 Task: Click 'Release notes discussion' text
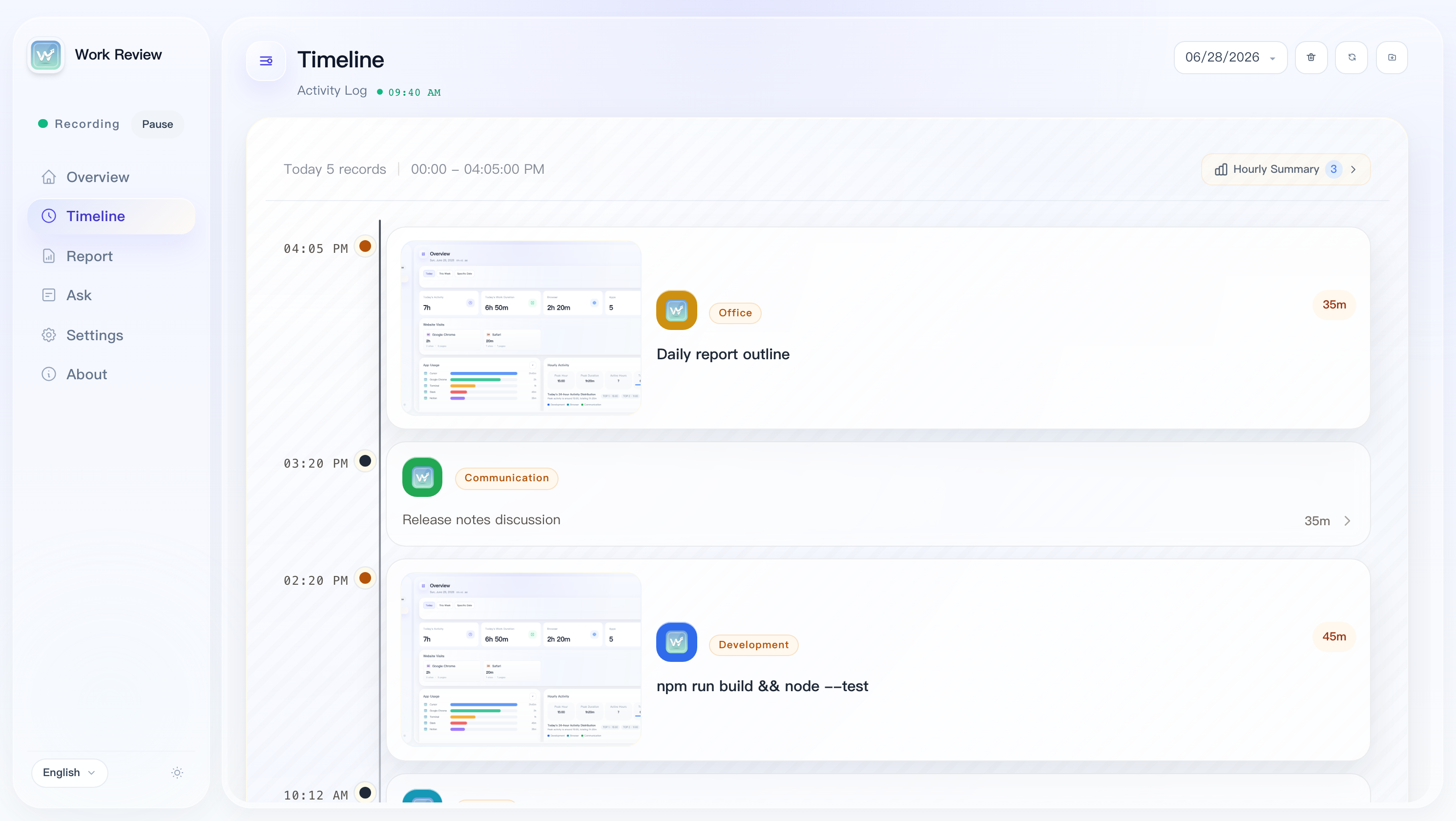pos(481,520)
